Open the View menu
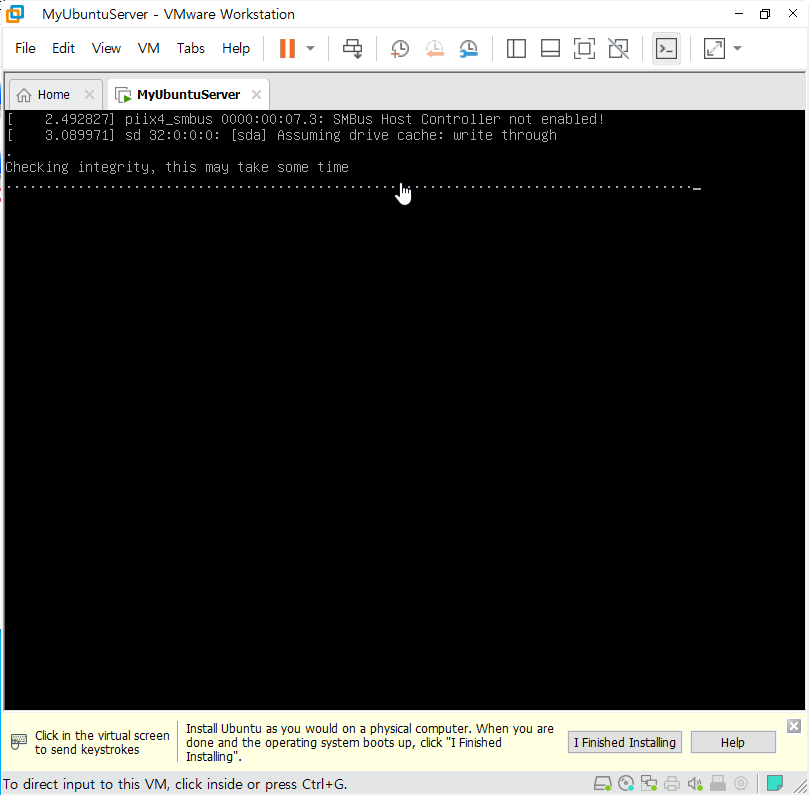809x795 pixels. (x=106, y=48)
